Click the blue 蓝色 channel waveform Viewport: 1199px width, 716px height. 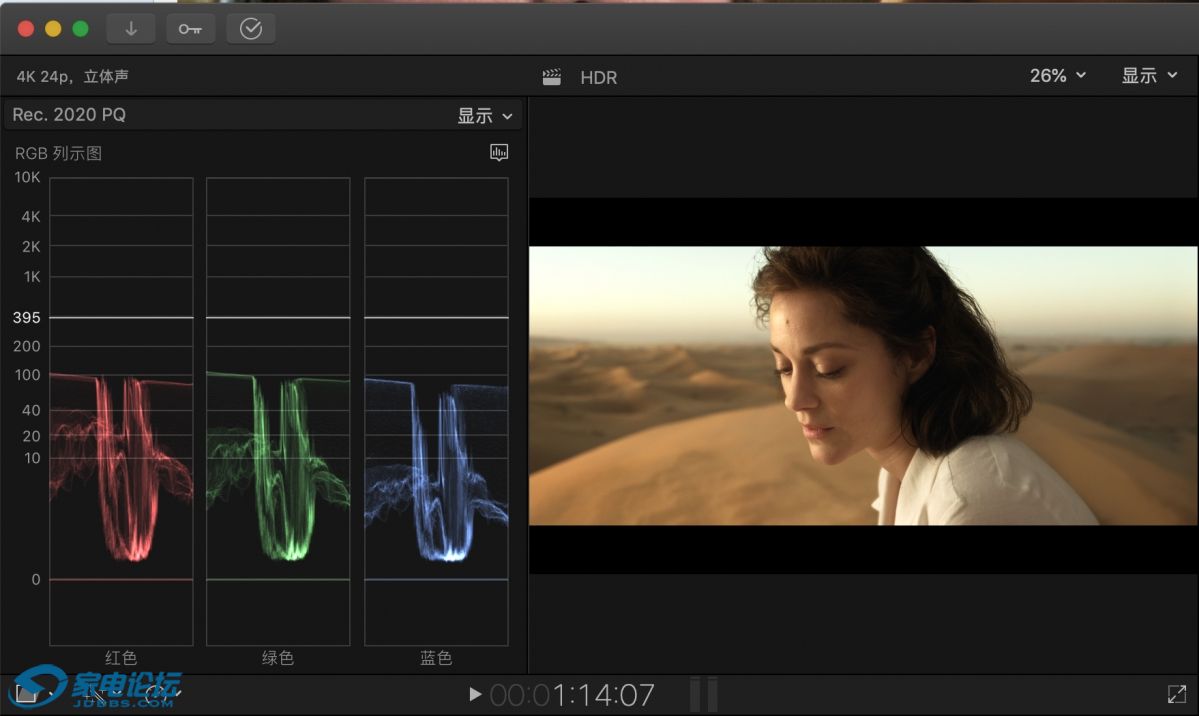[436, 460]
